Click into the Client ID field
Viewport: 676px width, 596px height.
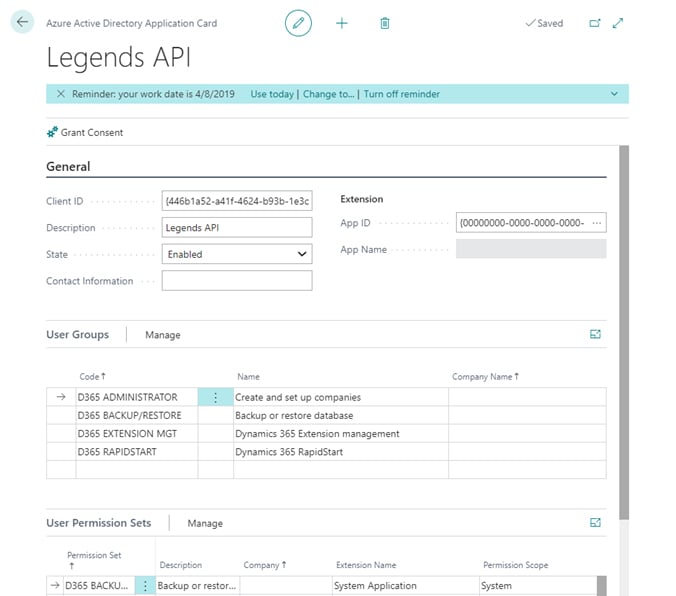click(237, 201)
